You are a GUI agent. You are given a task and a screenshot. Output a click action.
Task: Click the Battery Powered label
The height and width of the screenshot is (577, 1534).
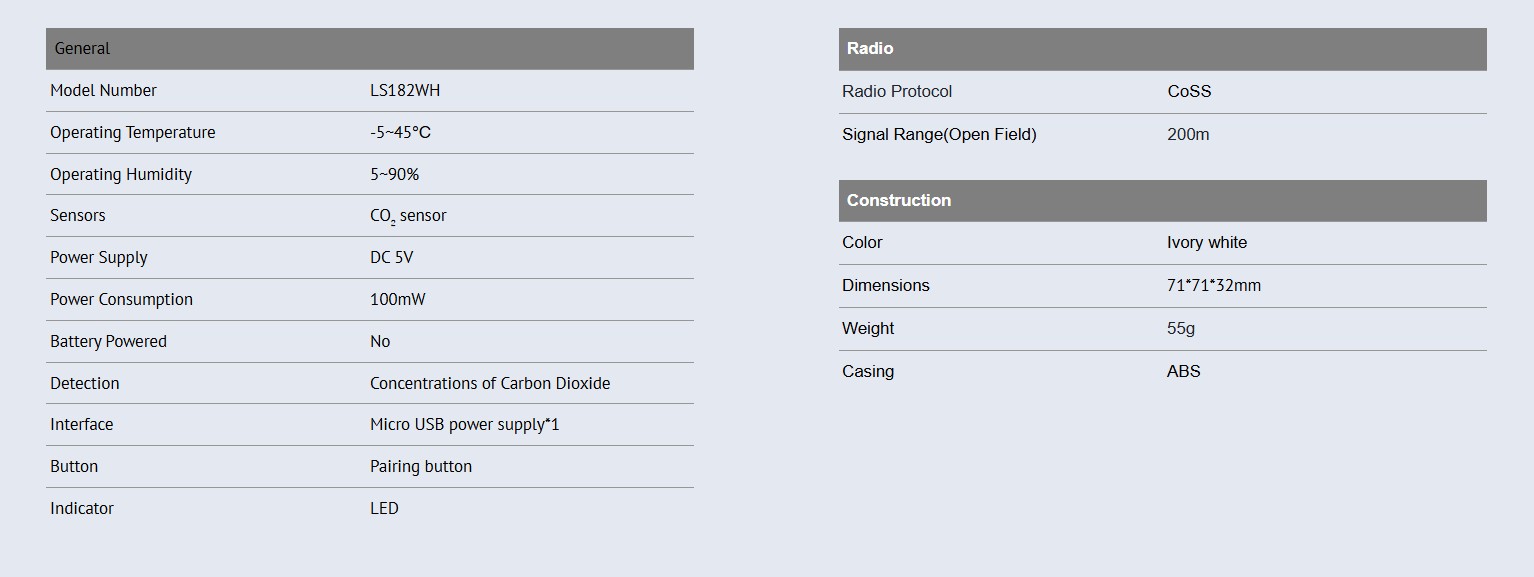pyautogui.click(x=108, y=341)
